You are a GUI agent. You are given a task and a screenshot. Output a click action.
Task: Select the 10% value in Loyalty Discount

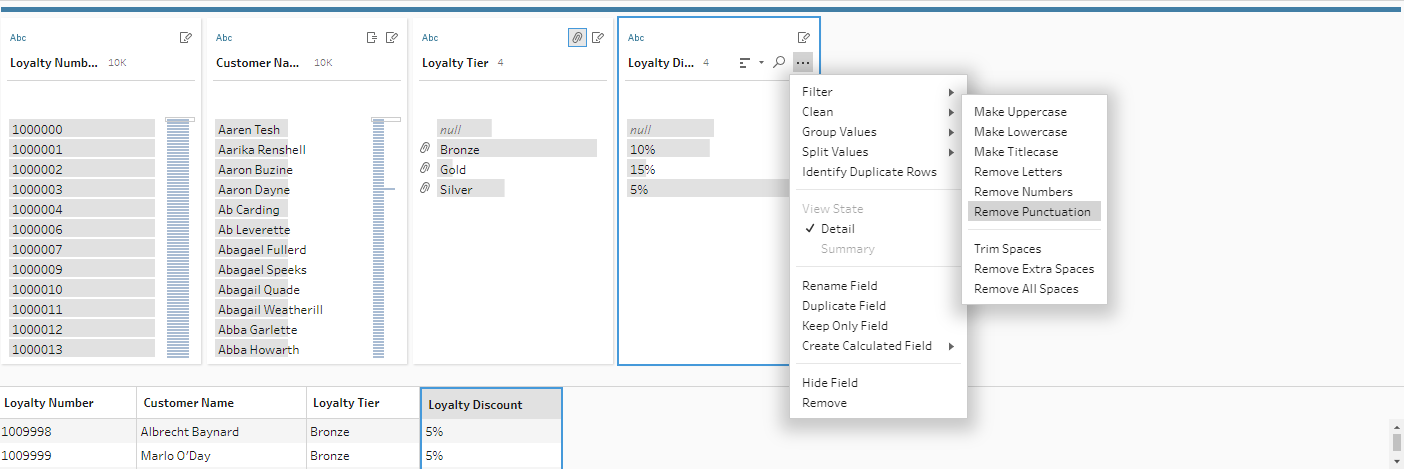click(x=643, y=149)
